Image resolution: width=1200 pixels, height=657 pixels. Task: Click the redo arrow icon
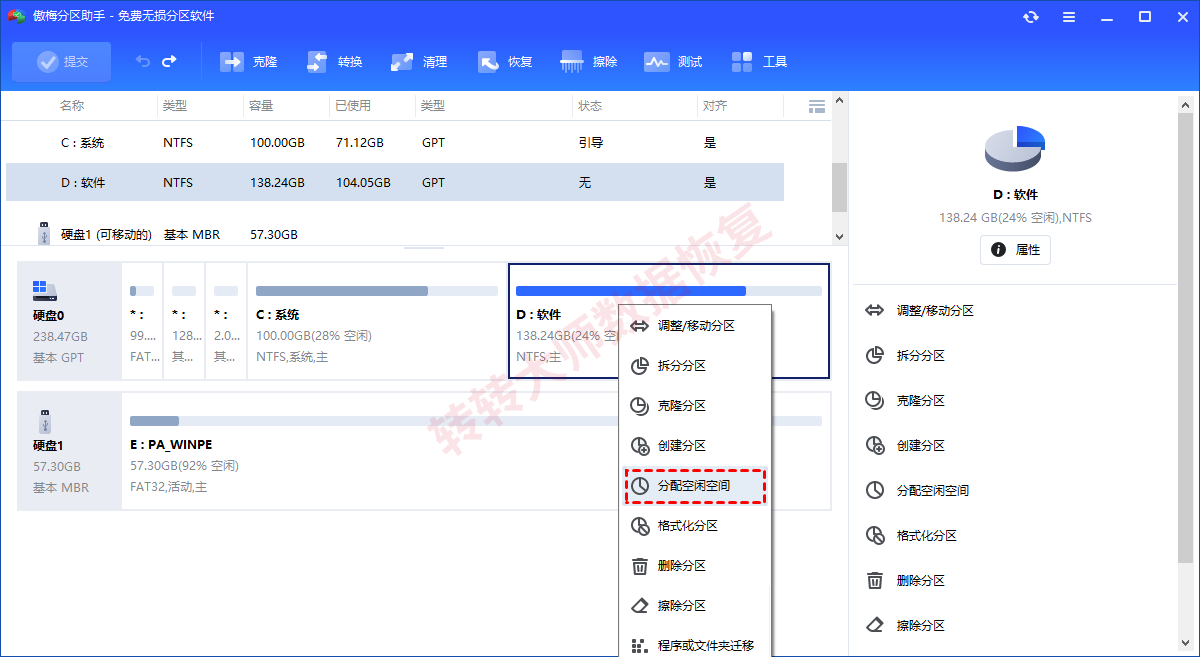point(169,62)
